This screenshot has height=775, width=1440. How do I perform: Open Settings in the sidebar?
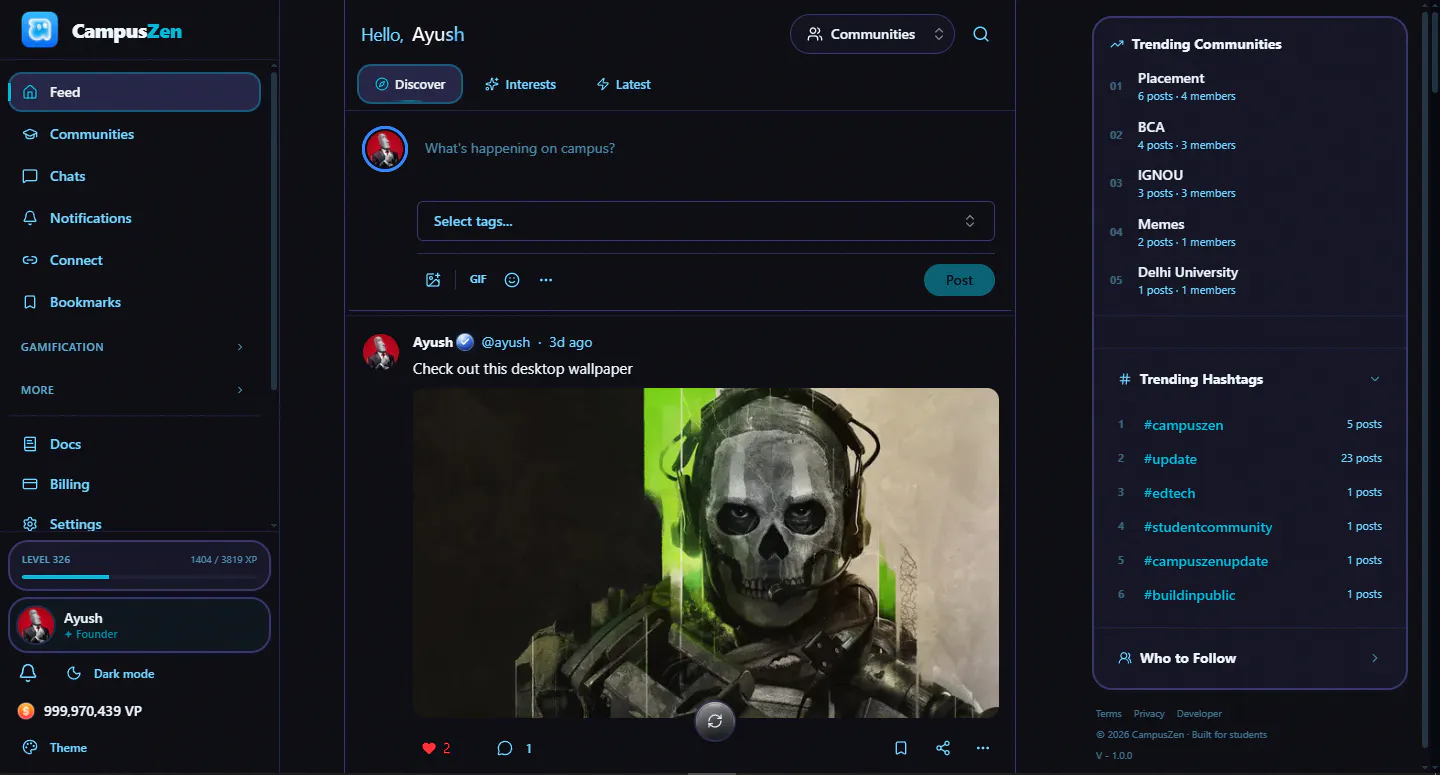[134, 524]
